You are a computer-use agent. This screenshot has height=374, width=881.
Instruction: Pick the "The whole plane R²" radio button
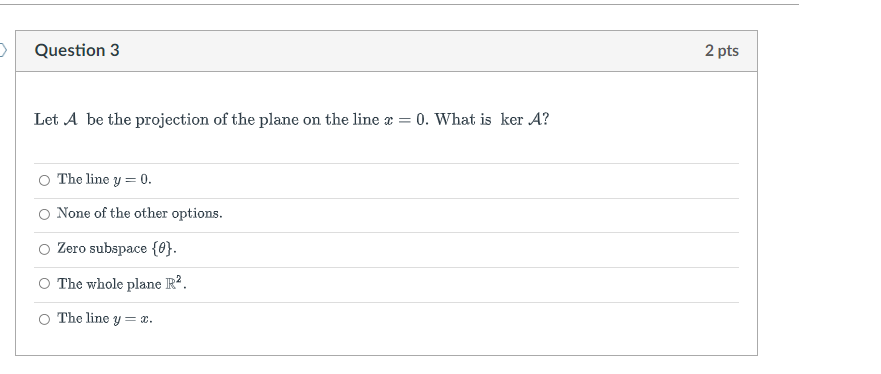[44, 284]
